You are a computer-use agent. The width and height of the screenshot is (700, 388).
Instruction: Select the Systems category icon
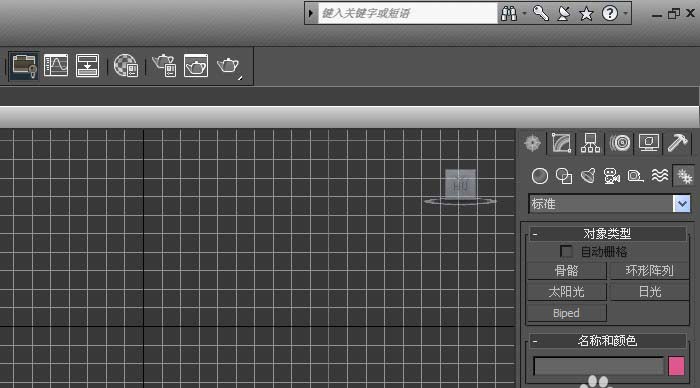(x=684, y=176)
